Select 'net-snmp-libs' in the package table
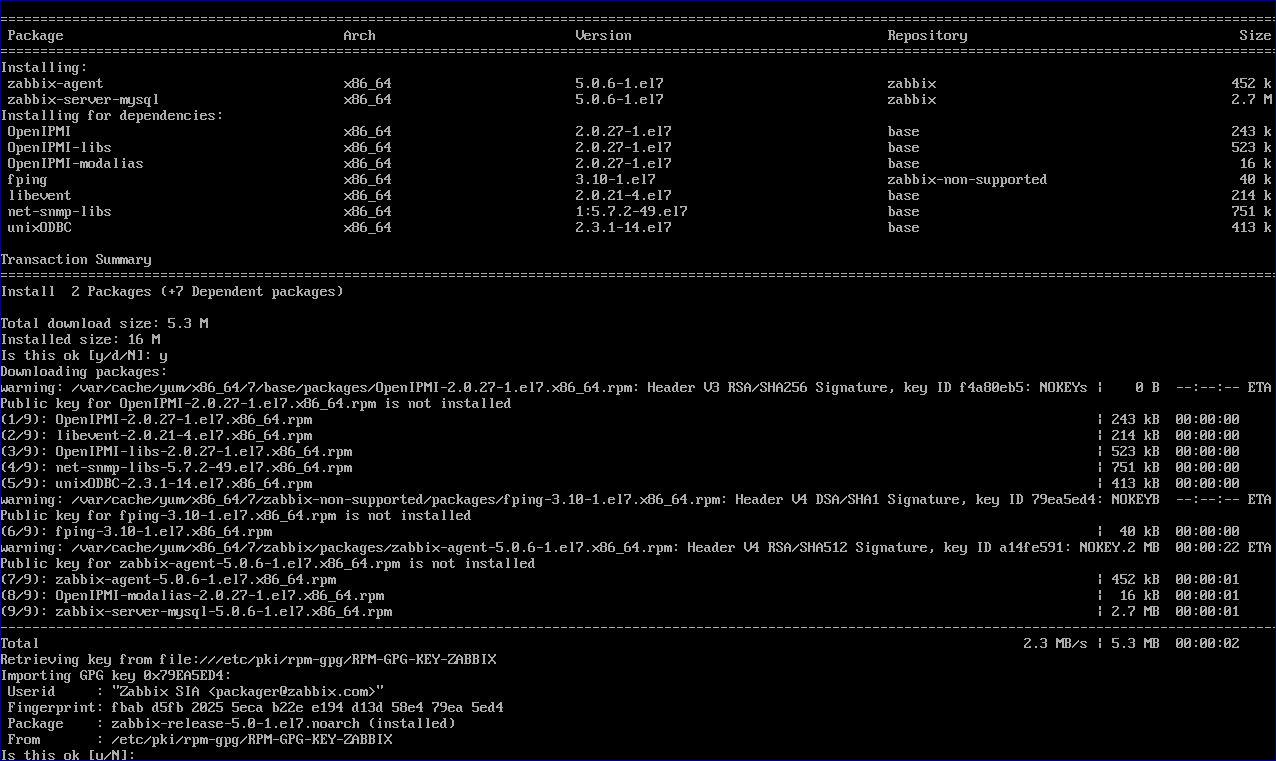The width and height of the screenshot is (1276, 761). 59,212
